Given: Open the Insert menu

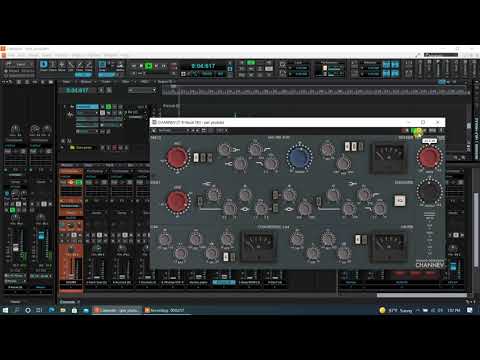Looking at the screenshot, I should [x=47, y=55].
